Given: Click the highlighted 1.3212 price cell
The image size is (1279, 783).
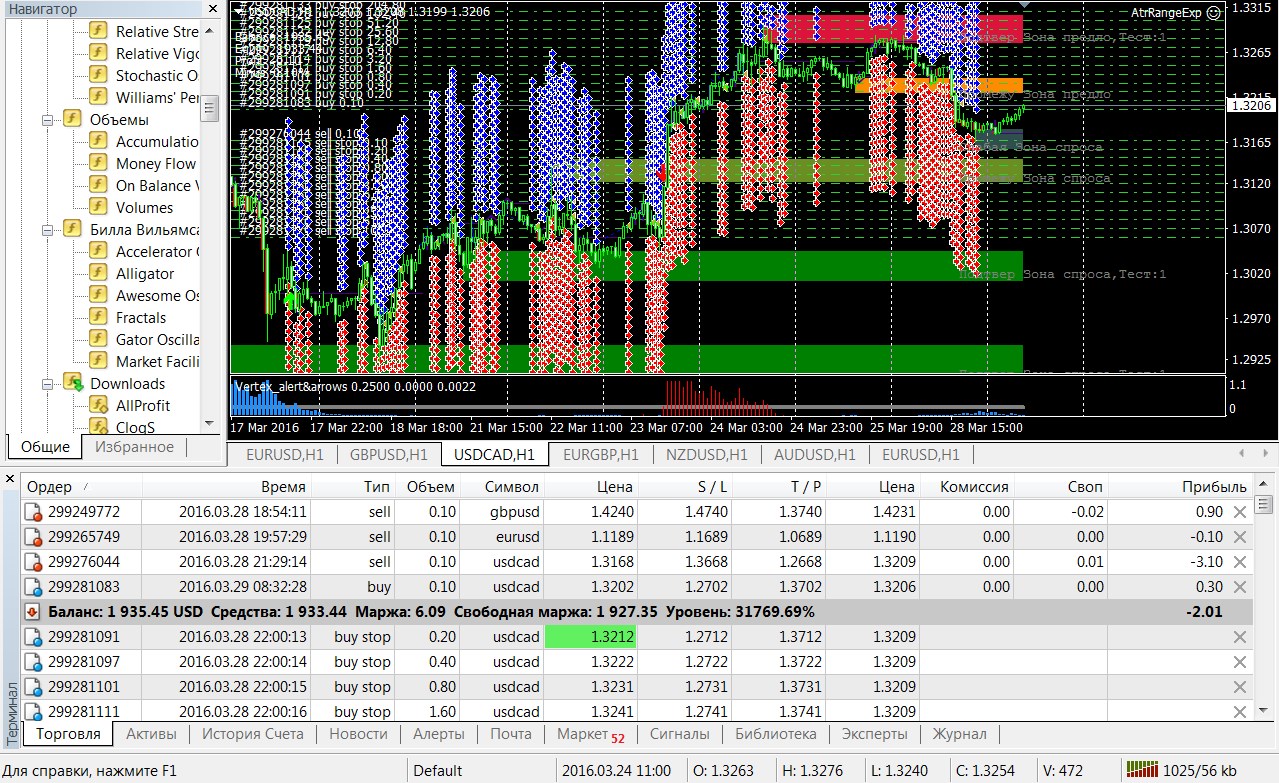Looking at the screenshot, I should pyautogui.click(x=590, y=637).
